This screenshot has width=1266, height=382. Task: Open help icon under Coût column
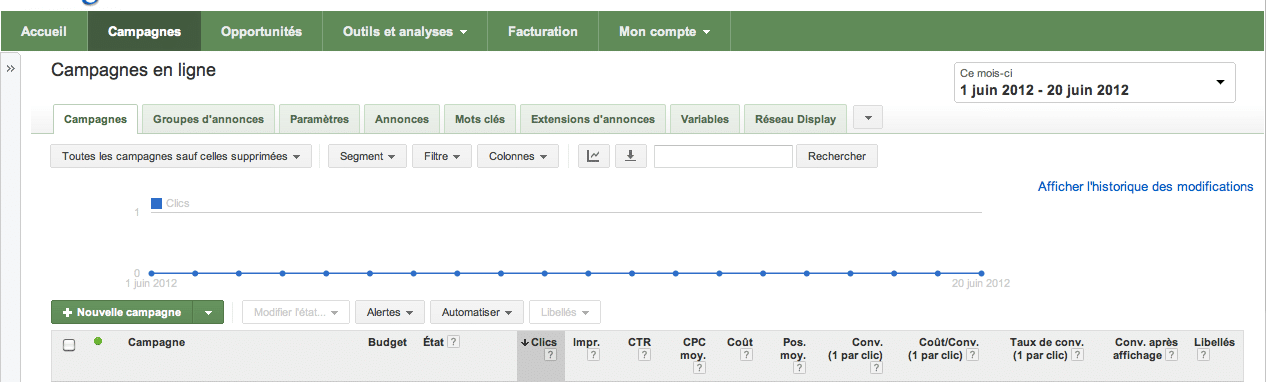click(x=747, y=356)
